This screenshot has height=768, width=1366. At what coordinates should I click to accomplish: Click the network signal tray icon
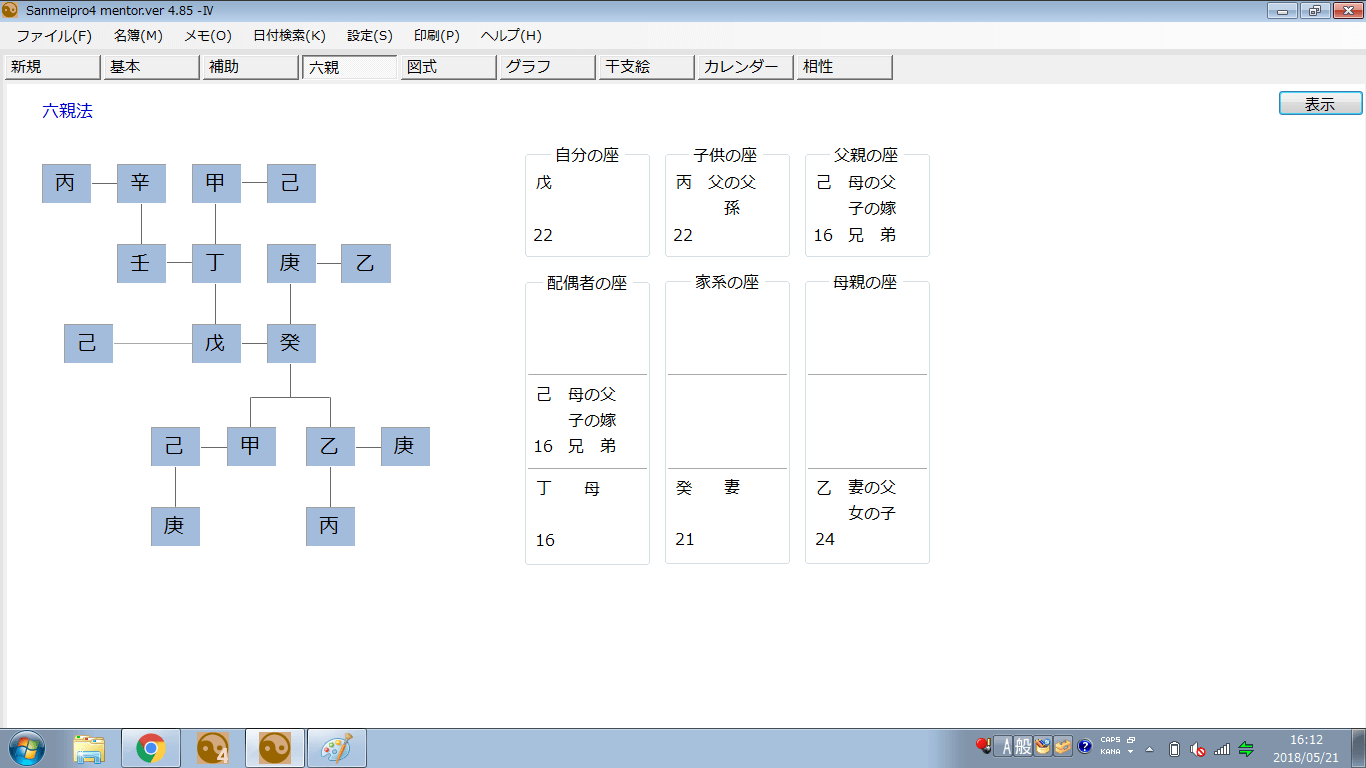[x=1221, y=749]
